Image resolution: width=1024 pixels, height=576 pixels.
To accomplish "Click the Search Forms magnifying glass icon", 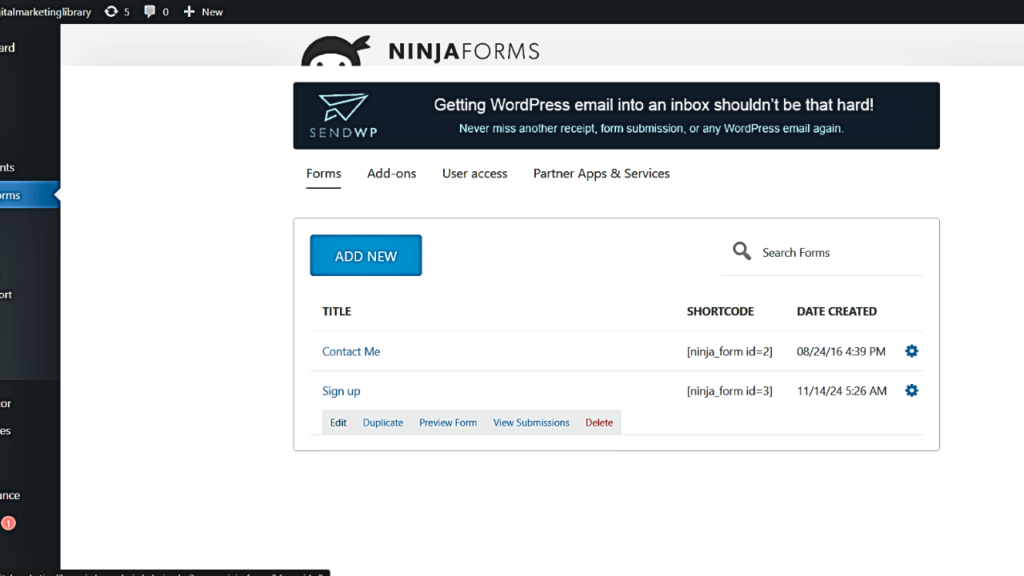I will [x=741, y=251].
